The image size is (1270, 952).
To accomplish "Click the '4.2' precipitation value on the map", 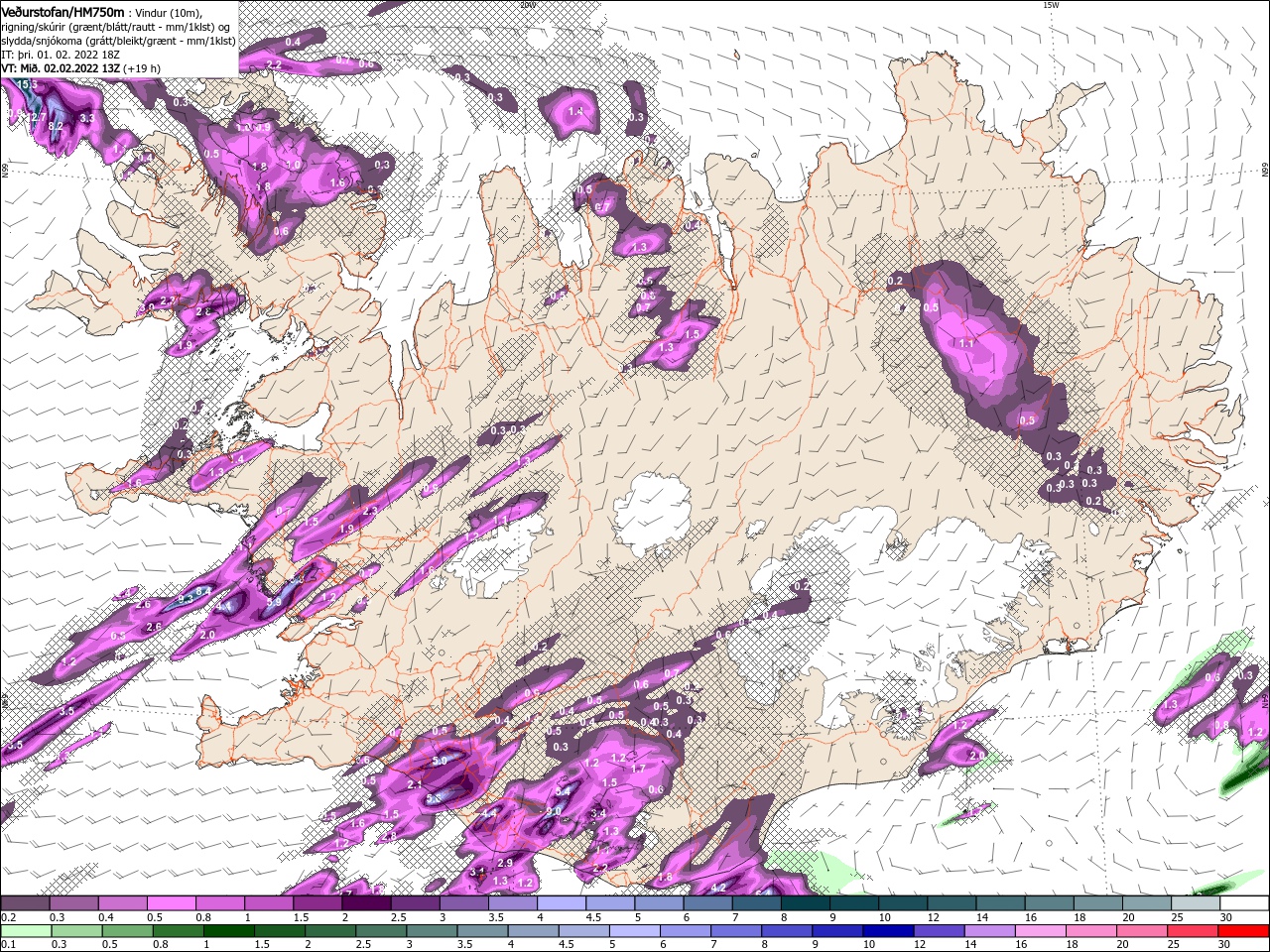I will 720,887.
